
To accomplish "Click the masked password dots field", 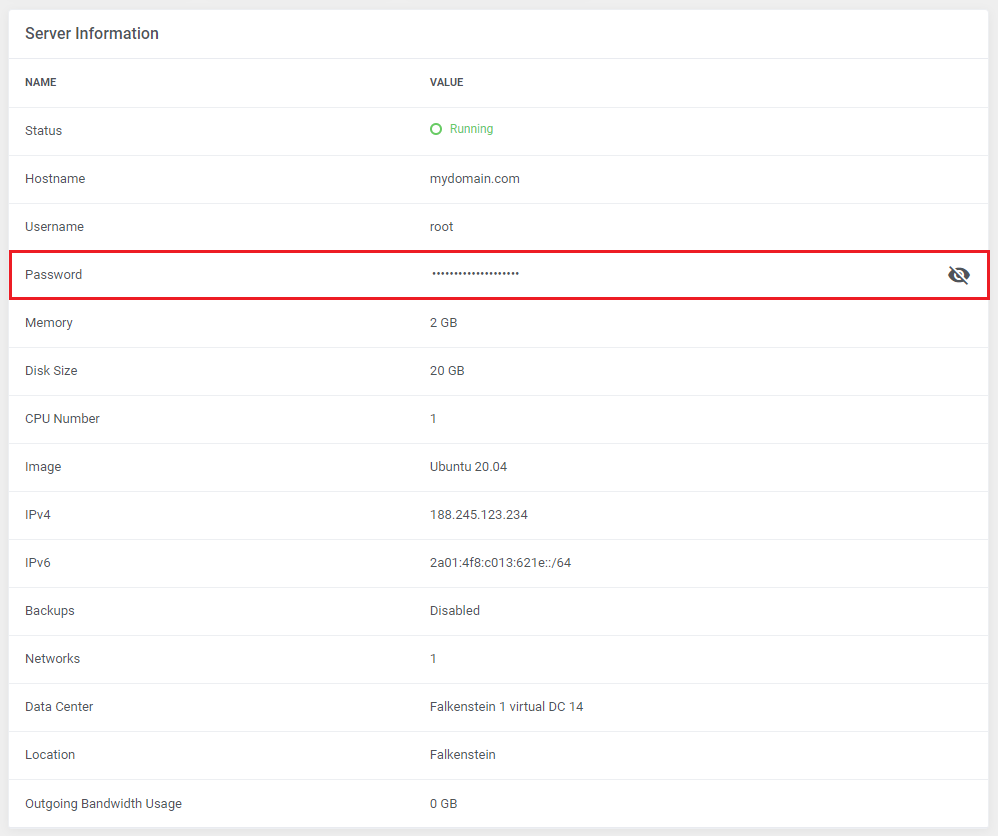I will (475, 274).
